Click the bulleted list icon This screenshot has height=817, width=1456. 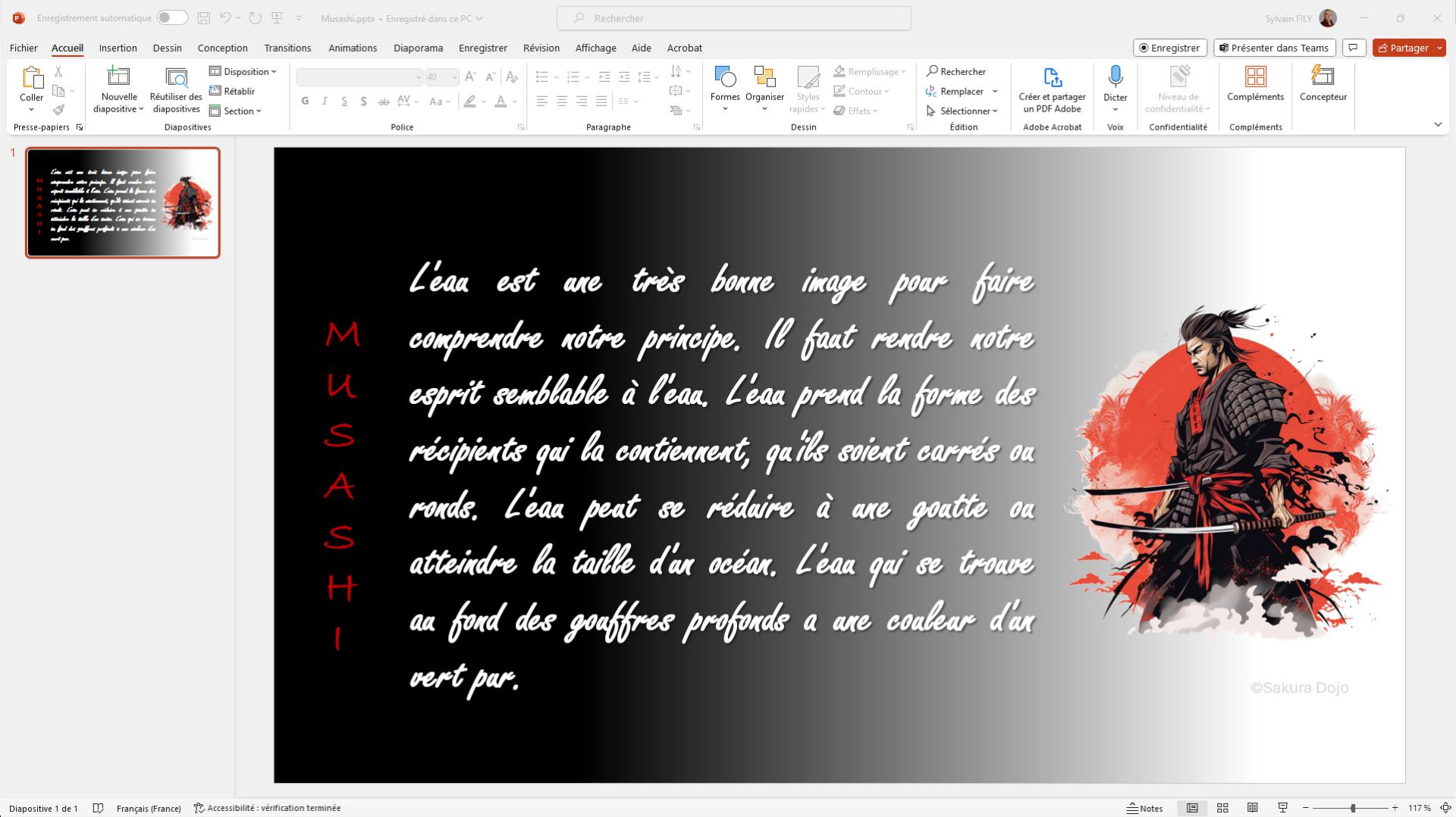point(541,77)
